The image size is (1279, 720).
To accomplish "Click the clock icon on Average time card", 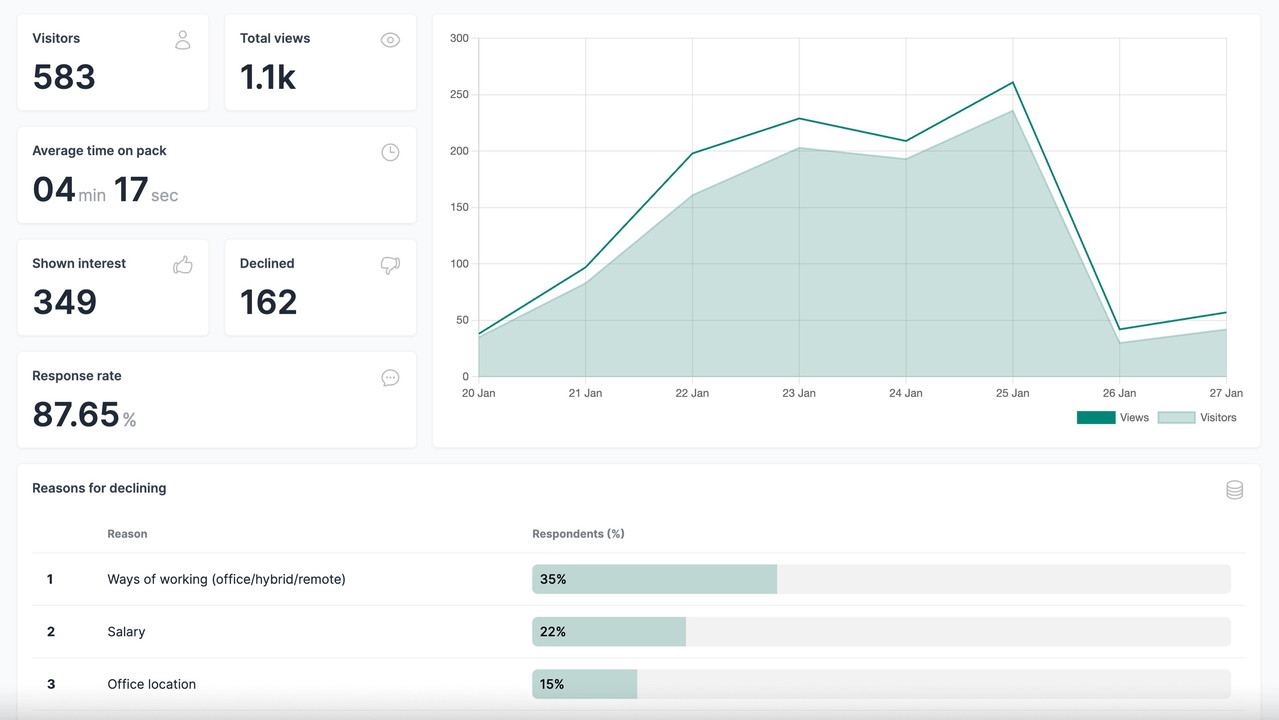I will pyautogui.click(x=390, y=152).
